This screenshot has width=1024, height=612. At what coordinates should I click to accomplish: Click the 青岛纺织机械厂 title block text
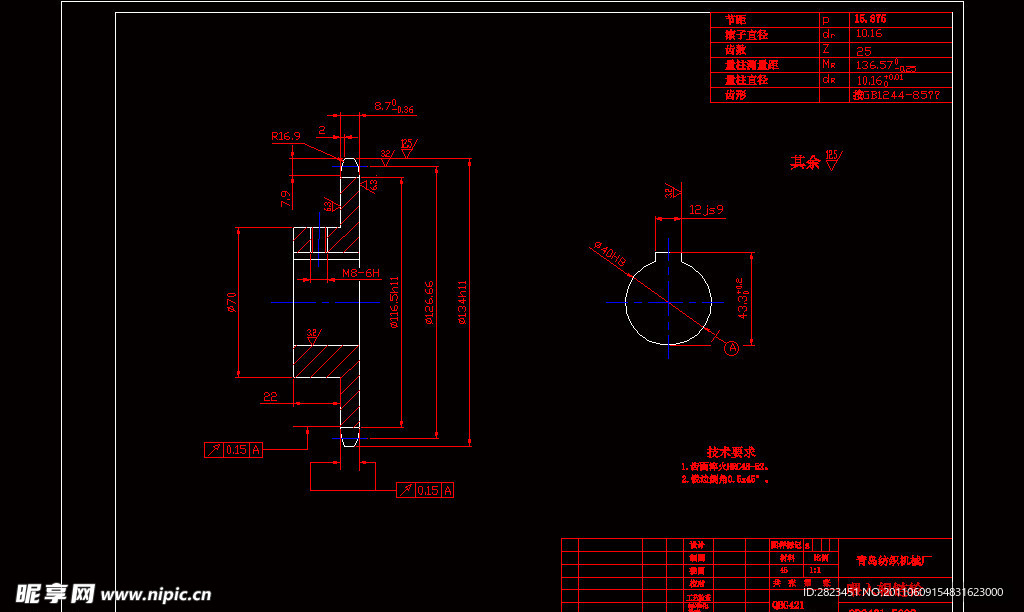point(893,560)
